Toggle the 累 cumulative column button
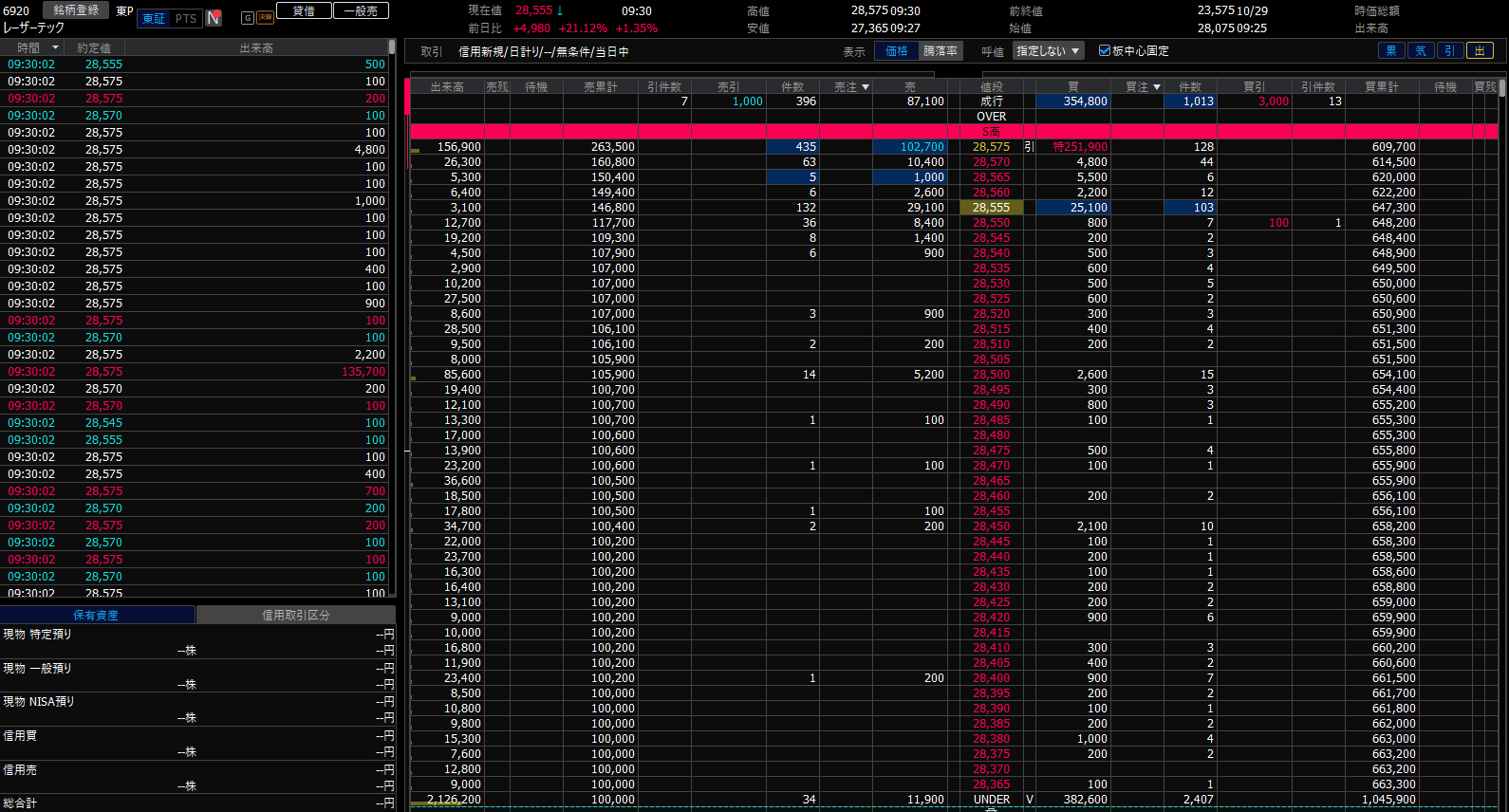 point(1391,51)
